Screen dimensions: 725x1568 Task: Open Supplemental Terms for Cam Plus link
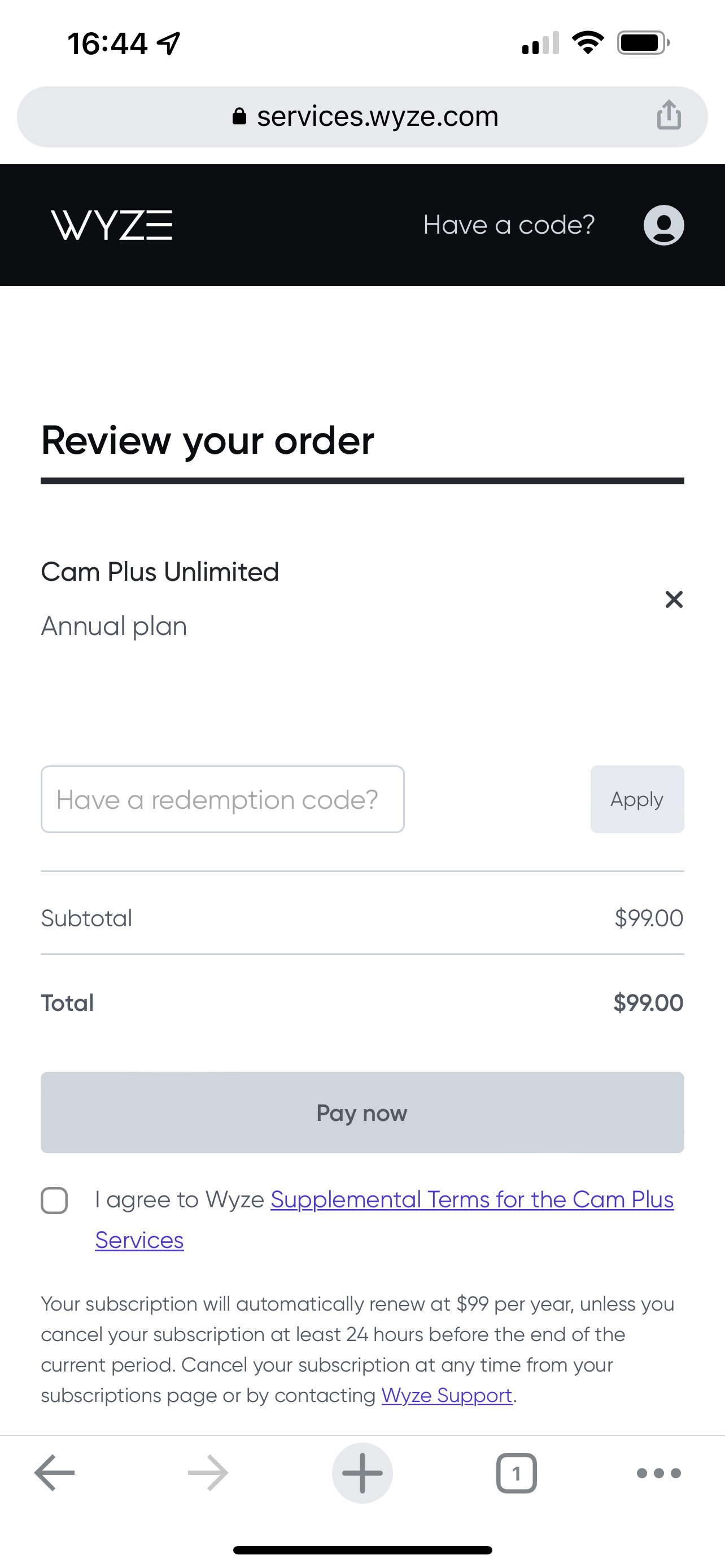point(472,1200)
